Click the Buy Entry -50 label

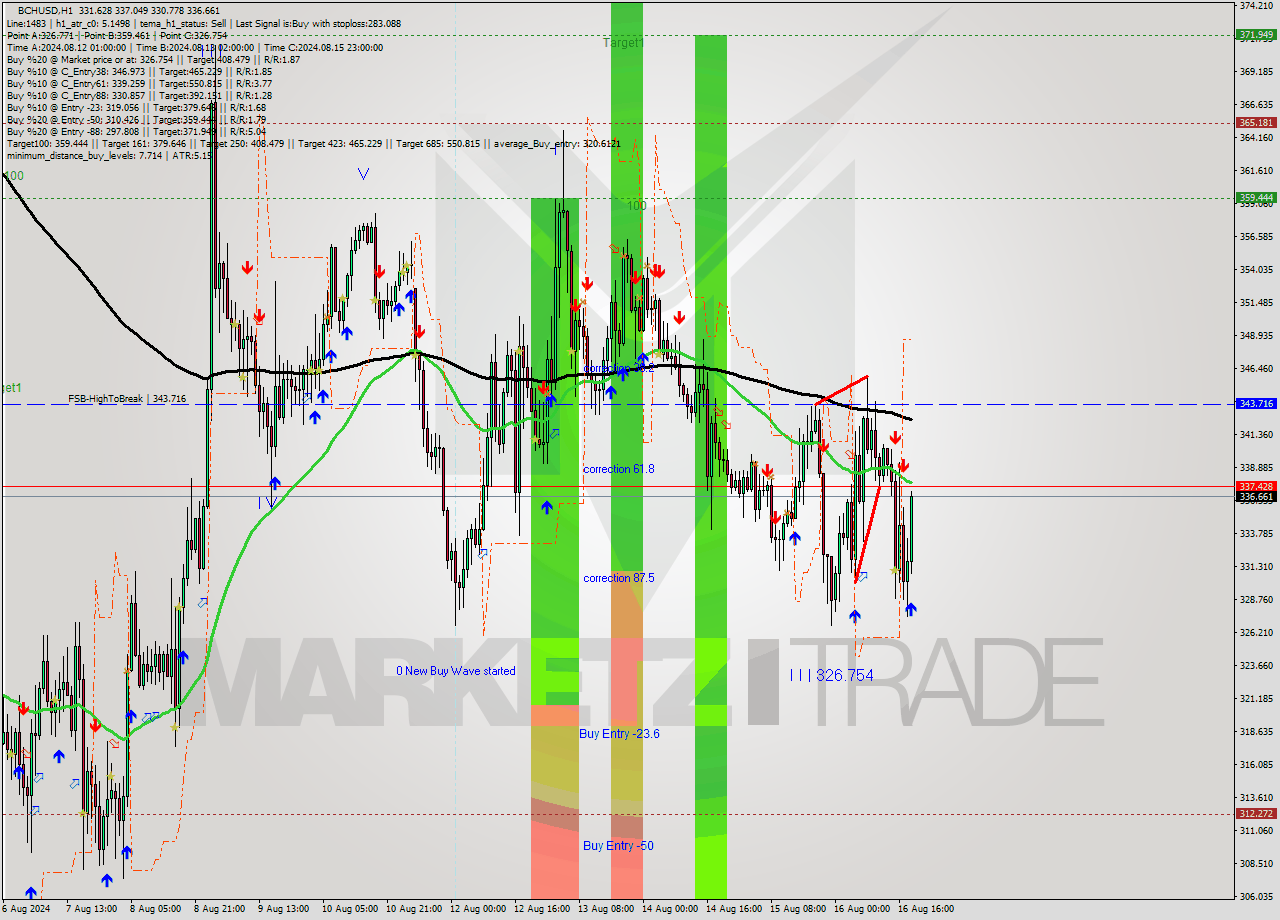618,846
